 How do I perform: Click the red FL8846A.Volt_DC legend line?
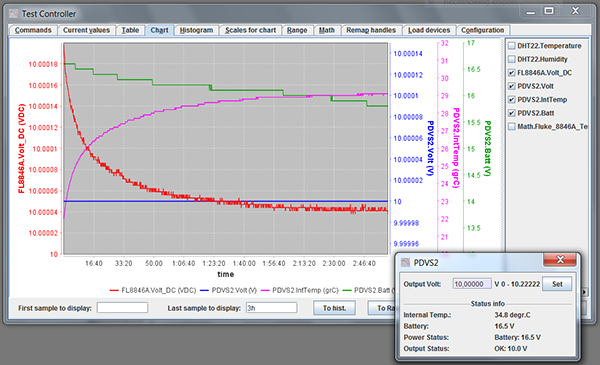(x=114, y=291)
